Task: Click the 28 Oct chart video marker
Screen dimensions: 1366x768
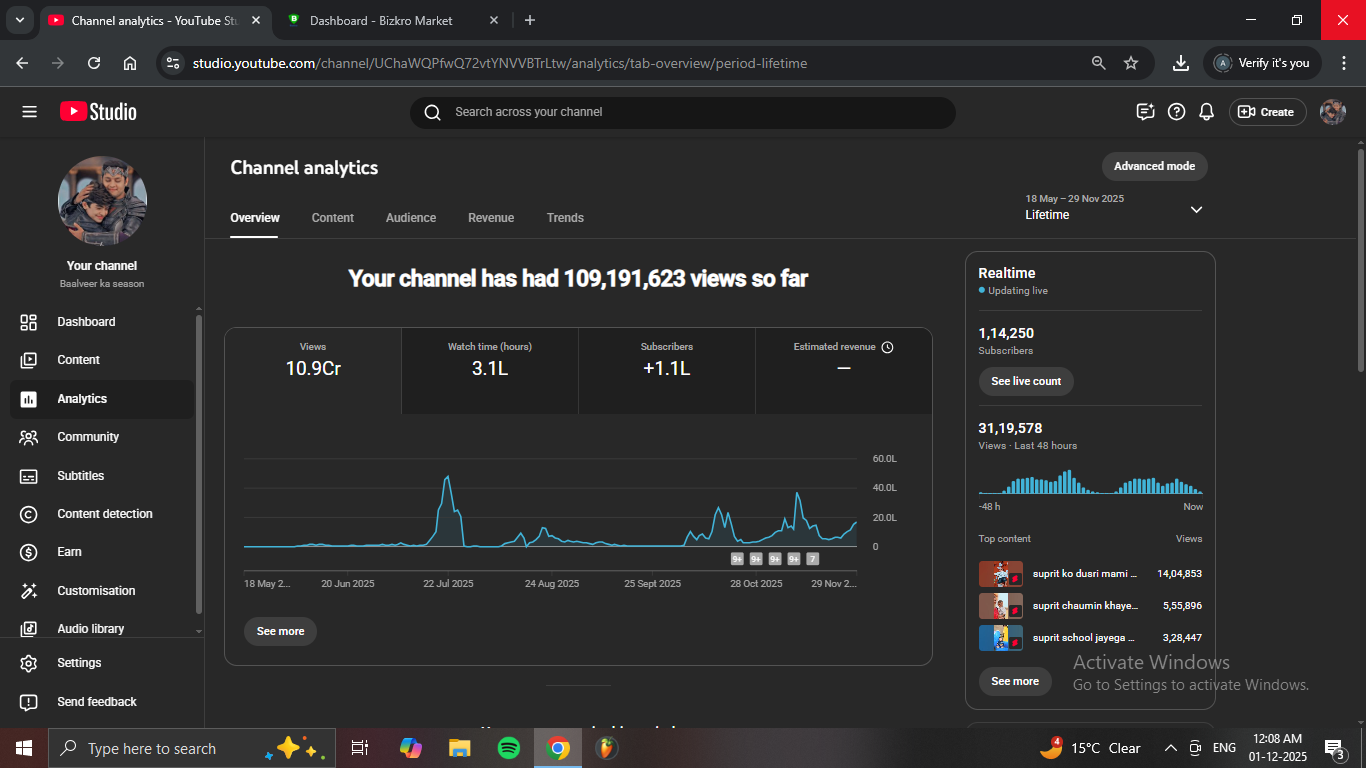Action: coord(756,559)
